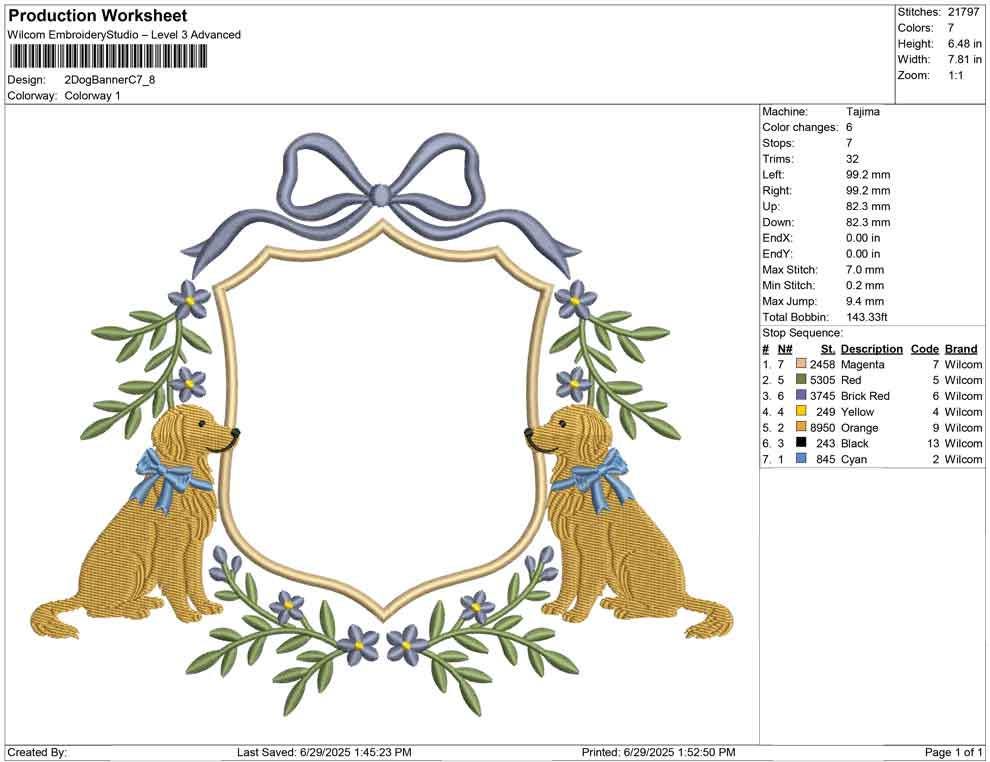Viewport: 990px width, 762px height.
Task: Select the Colorway 1 label
Action: pos(91,97)
